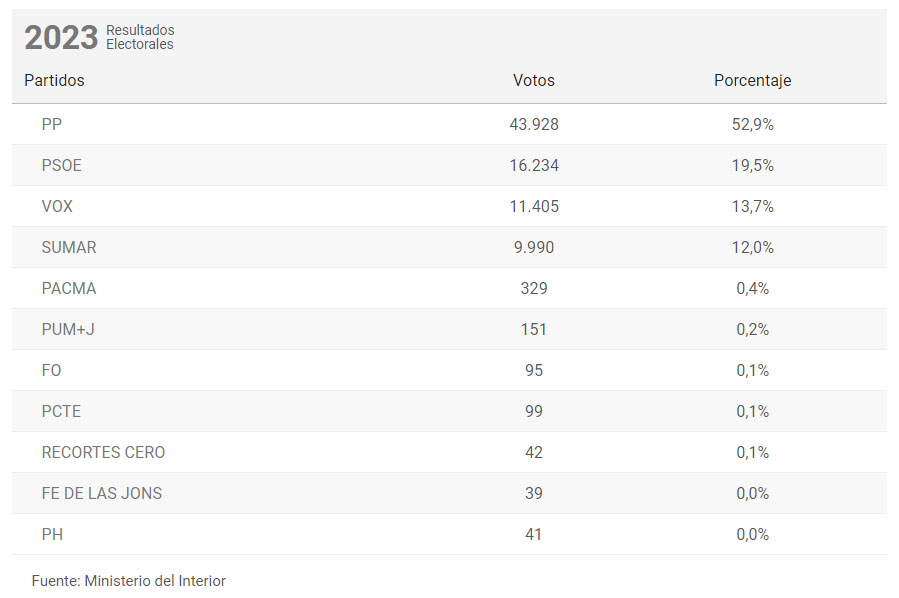Screen dimensions: 899x598
Task: Click the Resultados Electorales title text
Action: coord(140,37)
